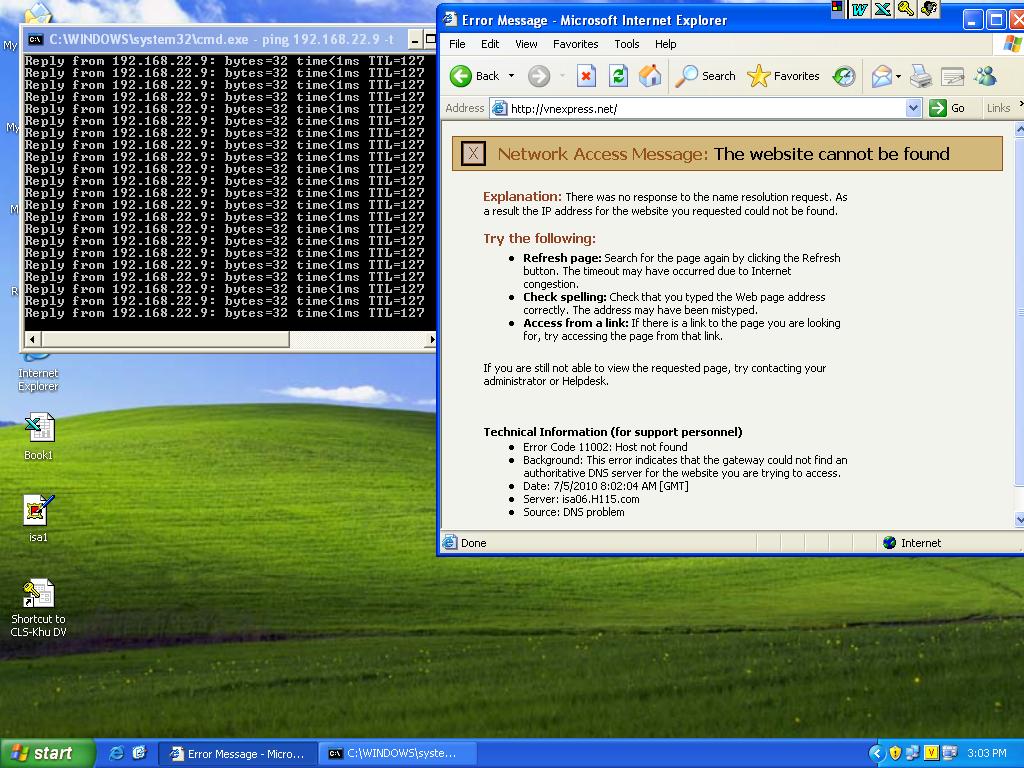This screenshot has width=1024, height=768.
Task: Click the Windows Start button
Action: [47, 753]
